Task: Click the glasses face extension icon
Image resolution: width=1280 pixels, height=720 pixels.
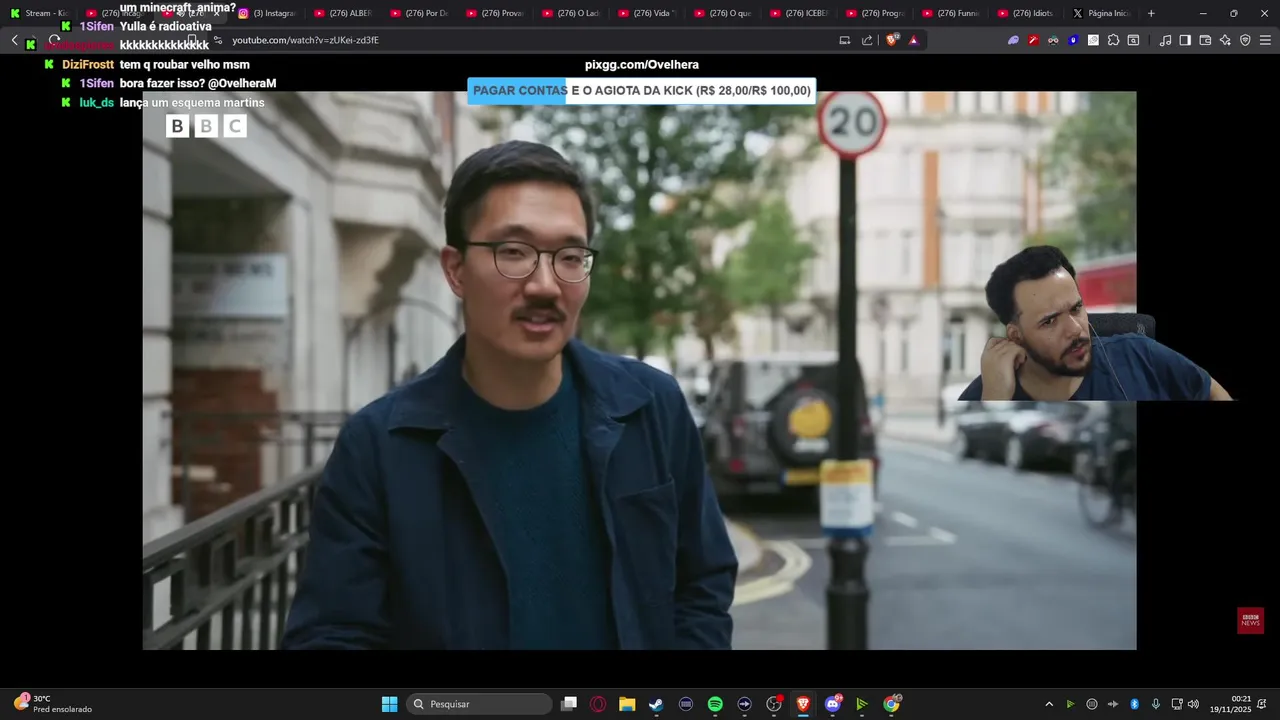Action: pyautogui.click(x=1053, y=40)
